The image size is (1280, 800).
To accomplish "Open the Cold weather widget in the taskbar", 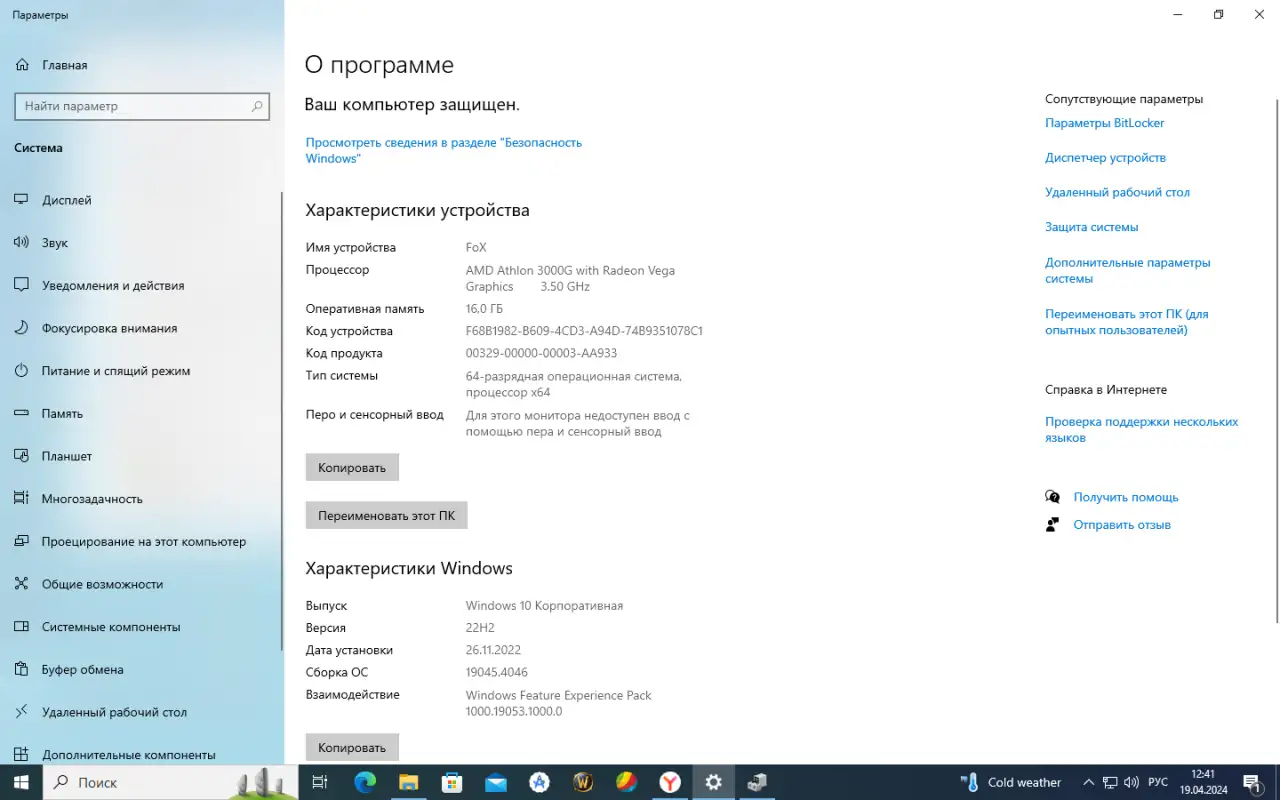I will point(1011,783).
